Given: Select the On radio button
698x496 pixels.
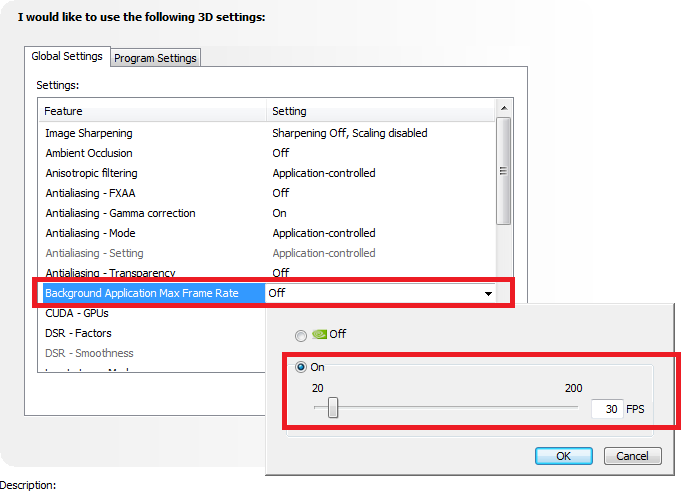Looking at the screenshot, I should (301, 367).
